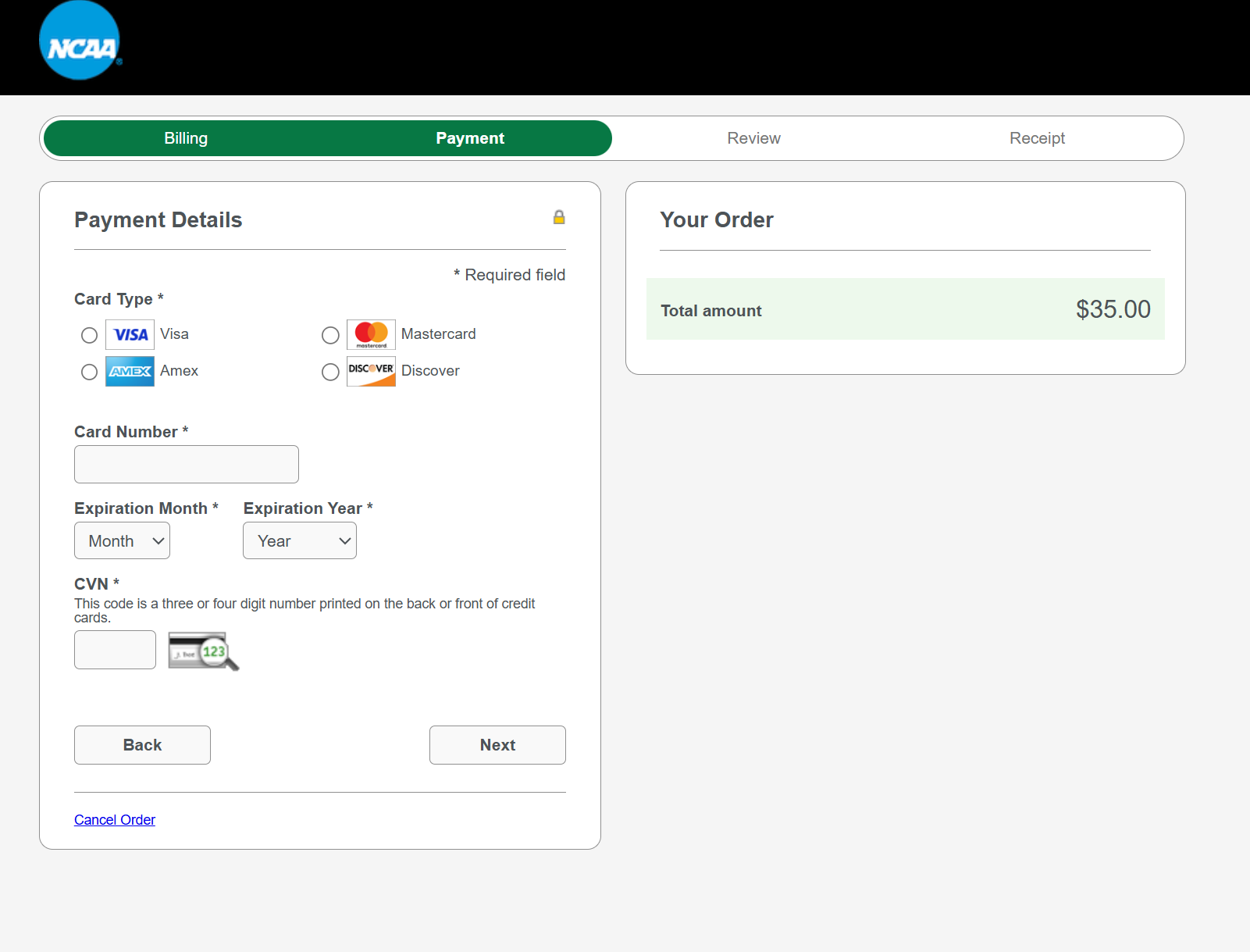
Task: Click the 'Mastercard' text label
Action: [x=438, y=334]
